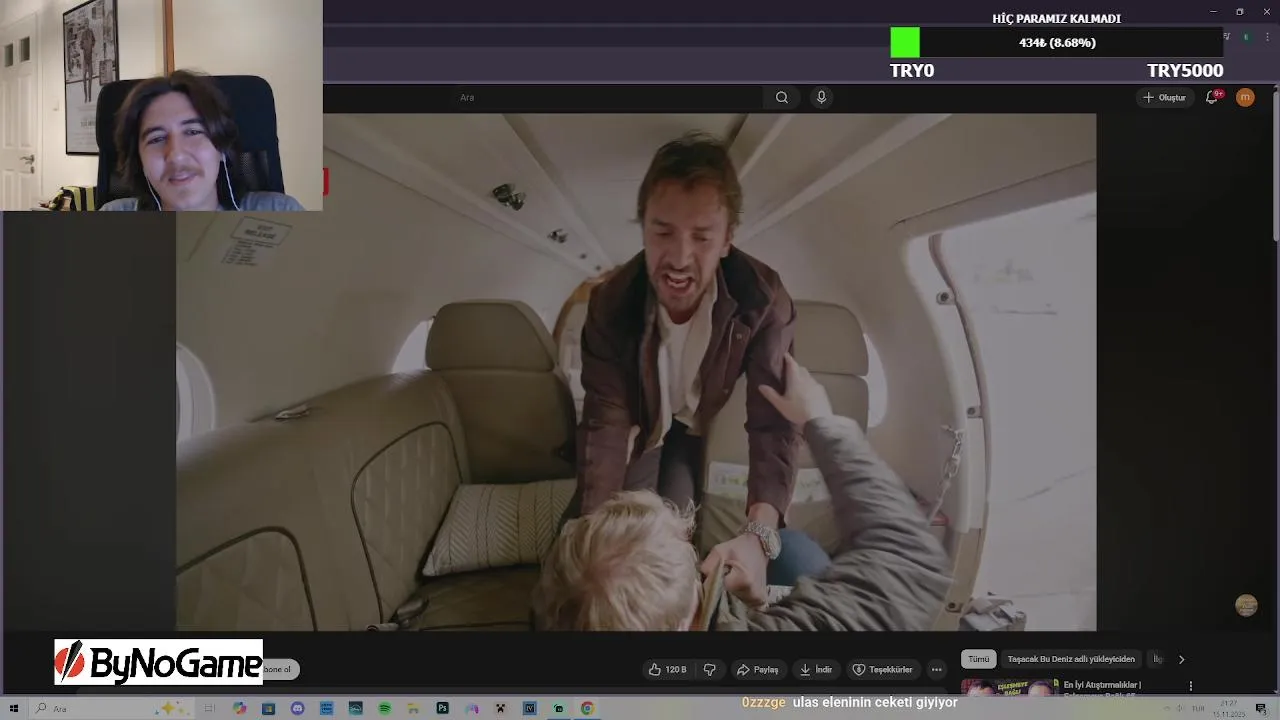Image resolution: width=1280 pixels, height=720 pixels.
Task: Open the notifications bell
Action: point(1212,97)
